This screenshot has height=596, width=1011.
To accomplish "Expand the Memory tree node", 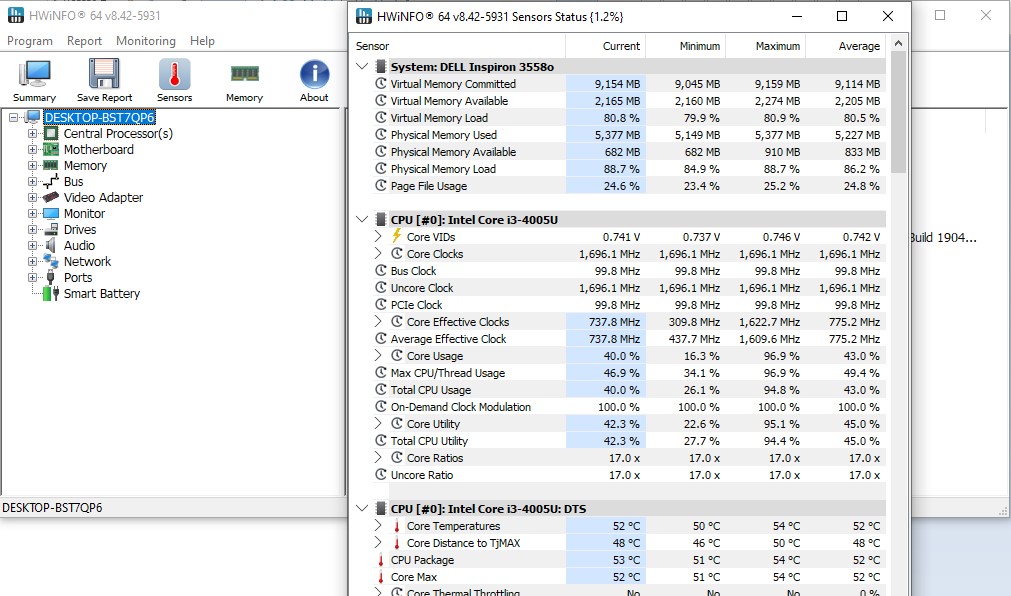I will (32, 166).
